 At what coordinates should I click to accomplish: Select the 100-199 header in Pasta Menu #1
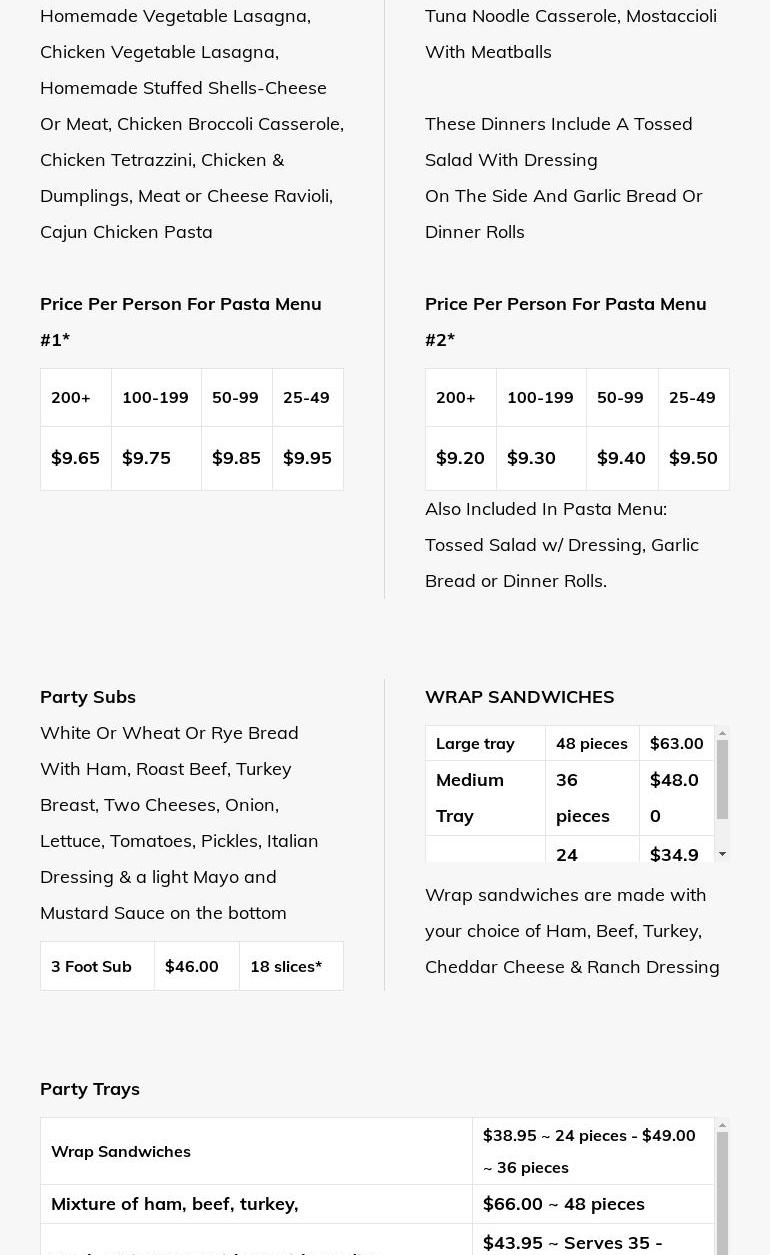pos(155,398)
